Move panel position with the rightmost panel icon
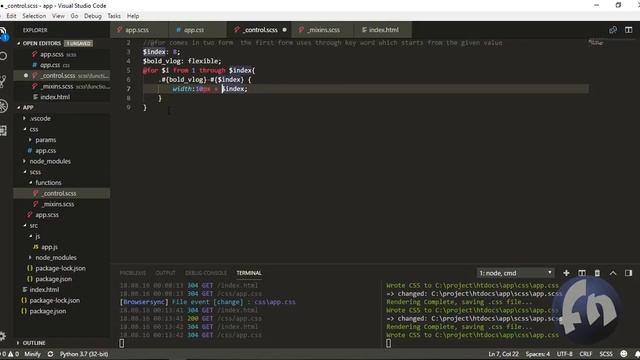The width and height of the screenshot is (640, 360). [x=628, y=273]
